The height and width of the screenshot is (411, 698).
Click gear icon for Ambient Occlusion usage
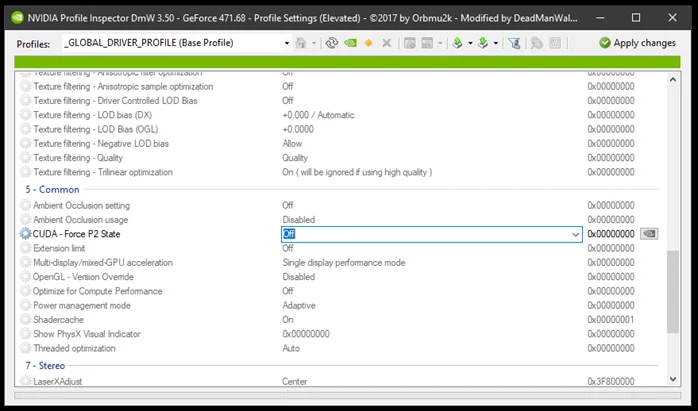(x=25, y=220)
